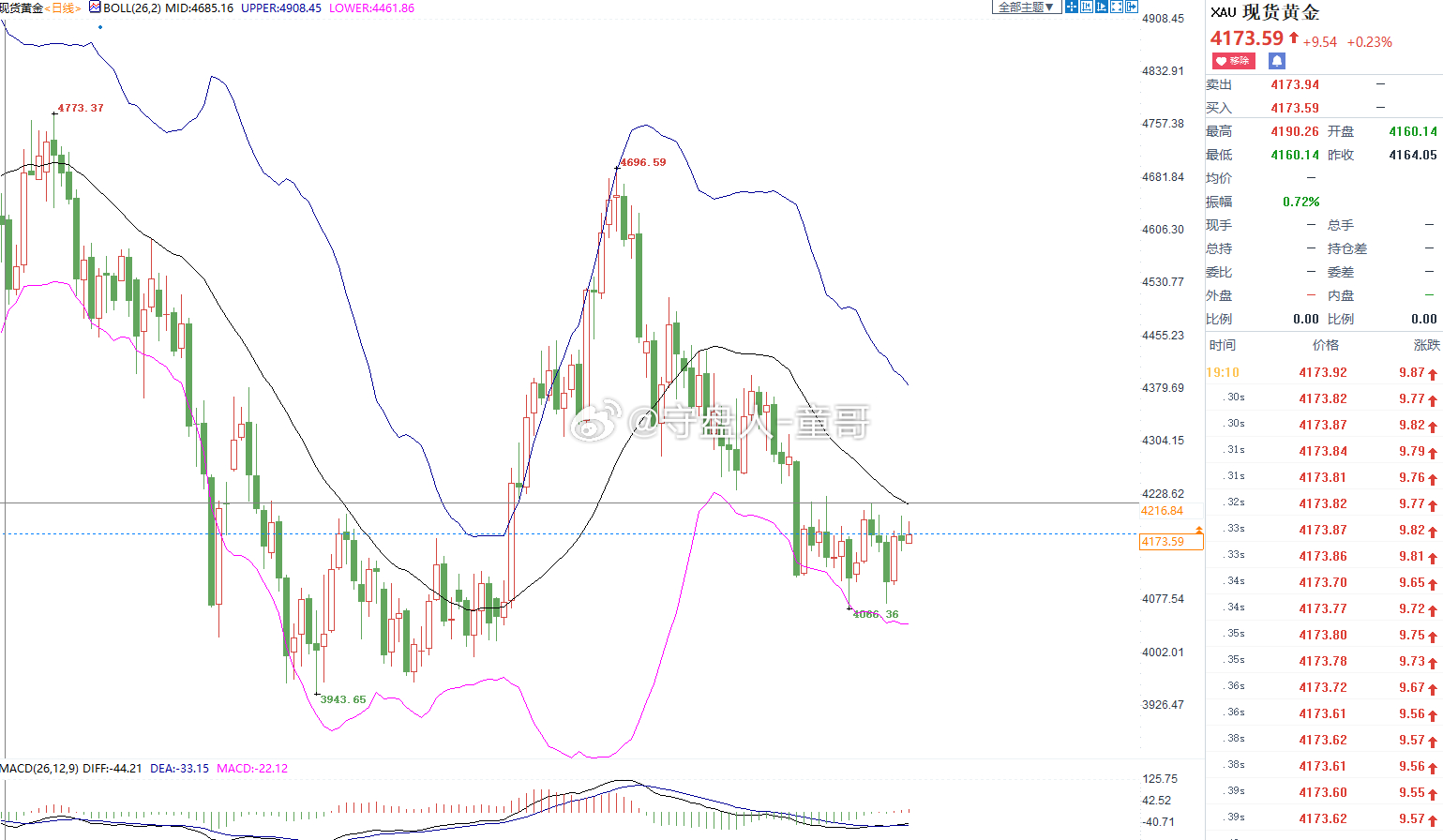Click the DIFF:-44.21 MACD value
Image resolution: width=1443 pixels, height=840 pixels.
(x=113, y=769)
